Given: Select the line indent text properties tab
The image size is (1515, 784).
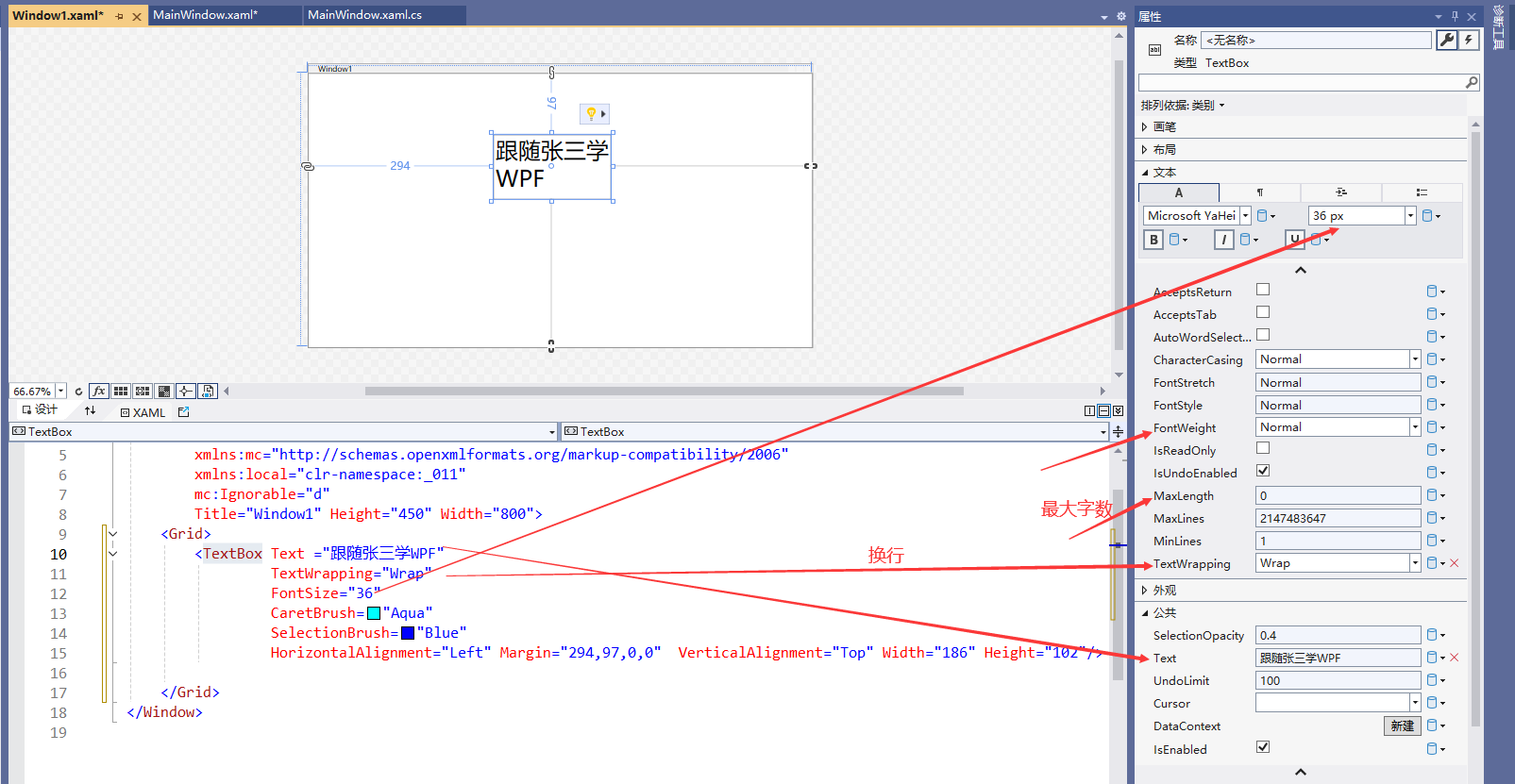Looking at the screenshot, I should [x=1341, y=192].
